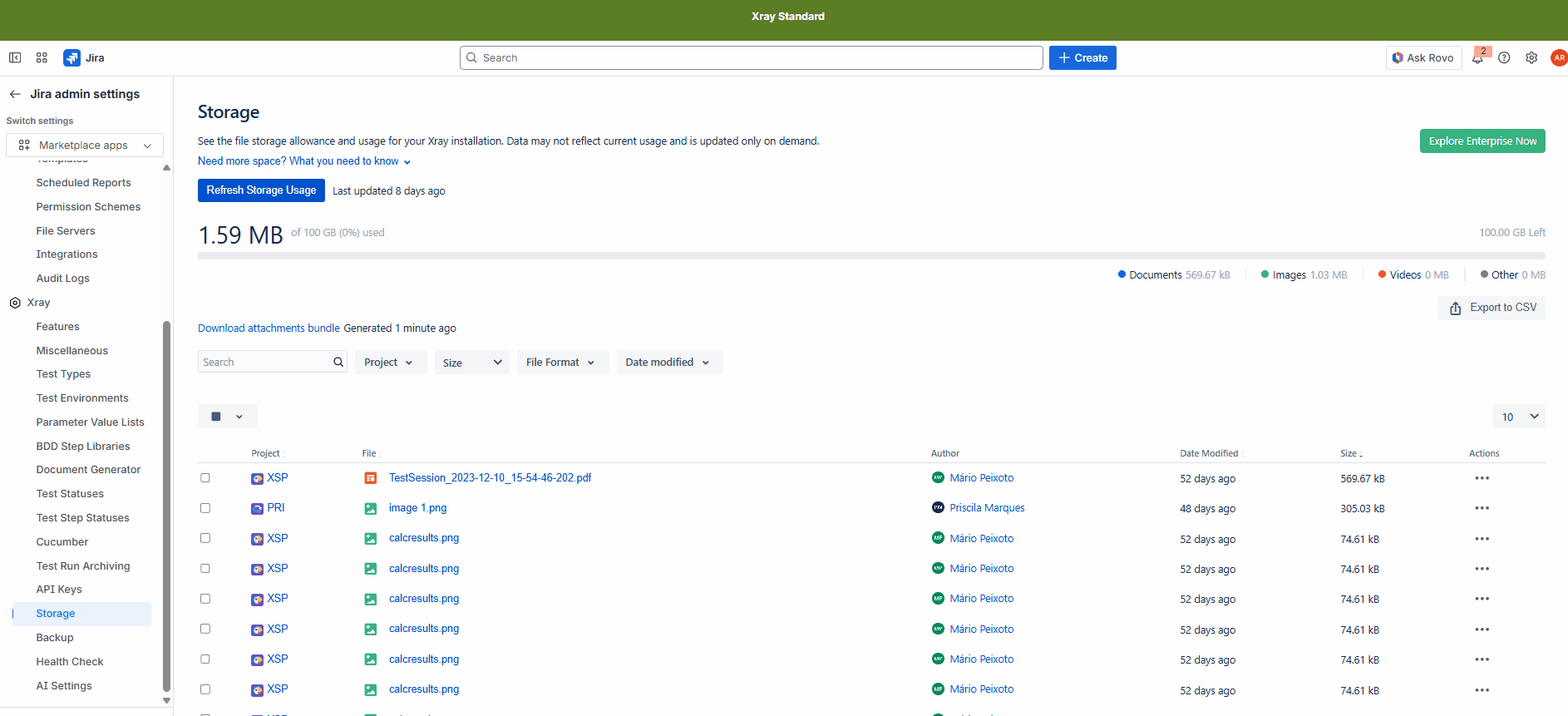Collapse the sidebar using the panel icon
The width and height of the screenshot is (1568, 716).
click(15, 57)
